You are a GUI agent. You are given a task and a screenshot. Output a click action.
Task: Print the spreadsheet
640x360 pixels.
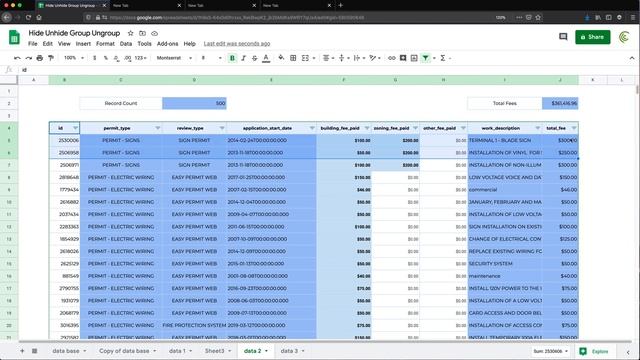coord(40,58)
